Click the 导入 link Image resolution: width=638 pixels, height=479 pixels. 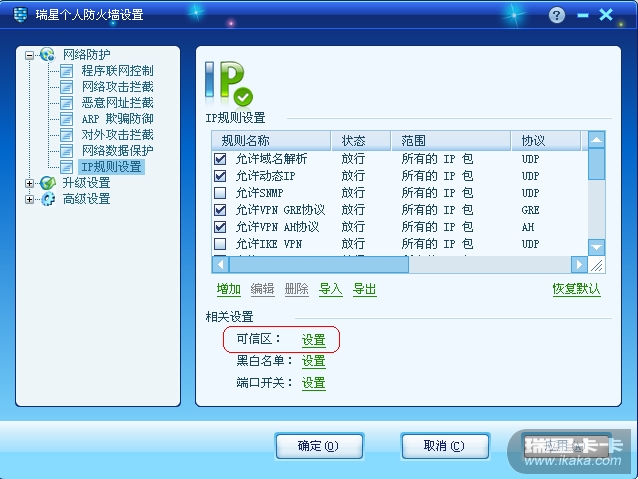pos(330,289)
